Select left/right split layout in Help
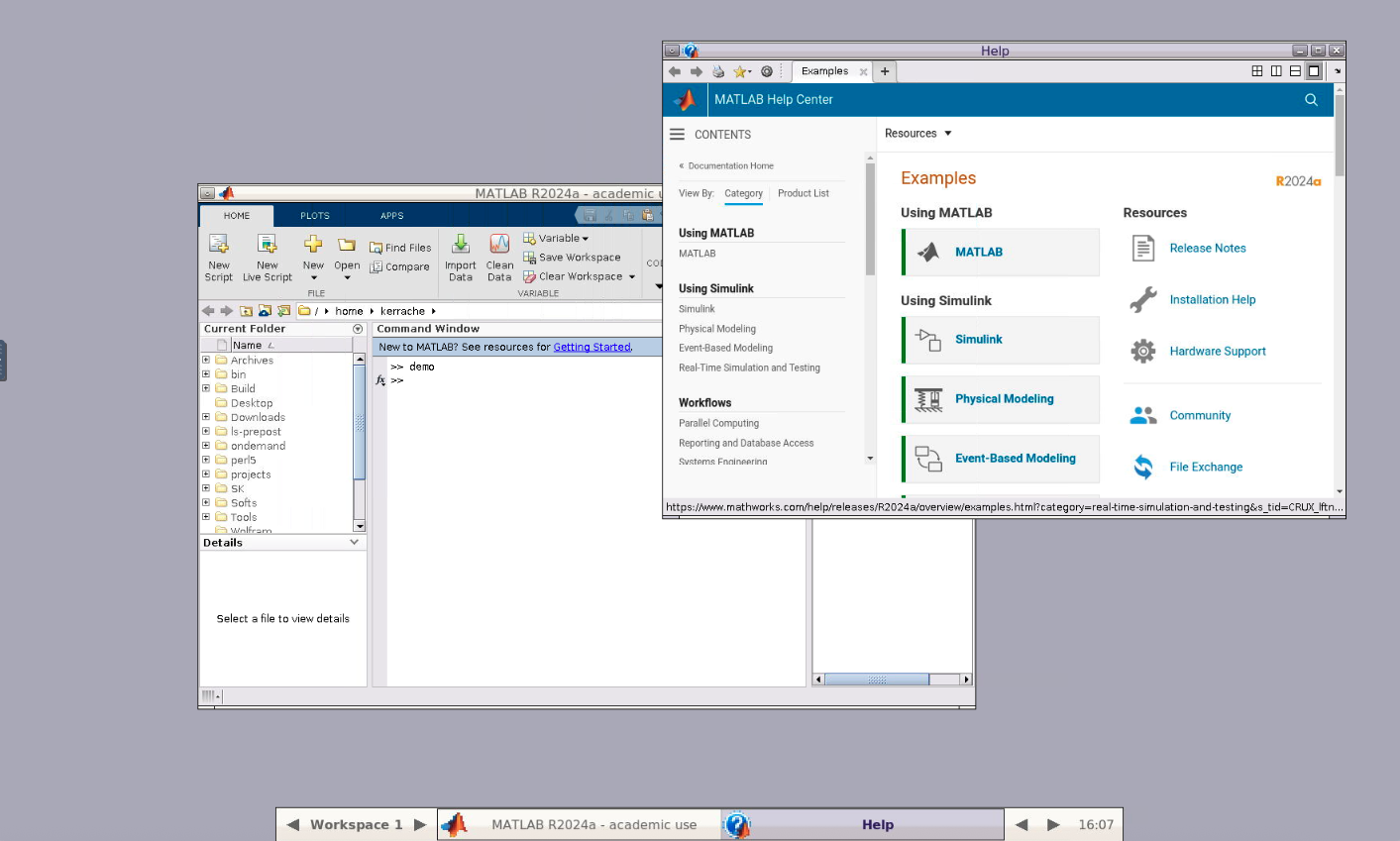Screen dimensions: 1400x841 pyautogui.click(x=1276, y=71)
